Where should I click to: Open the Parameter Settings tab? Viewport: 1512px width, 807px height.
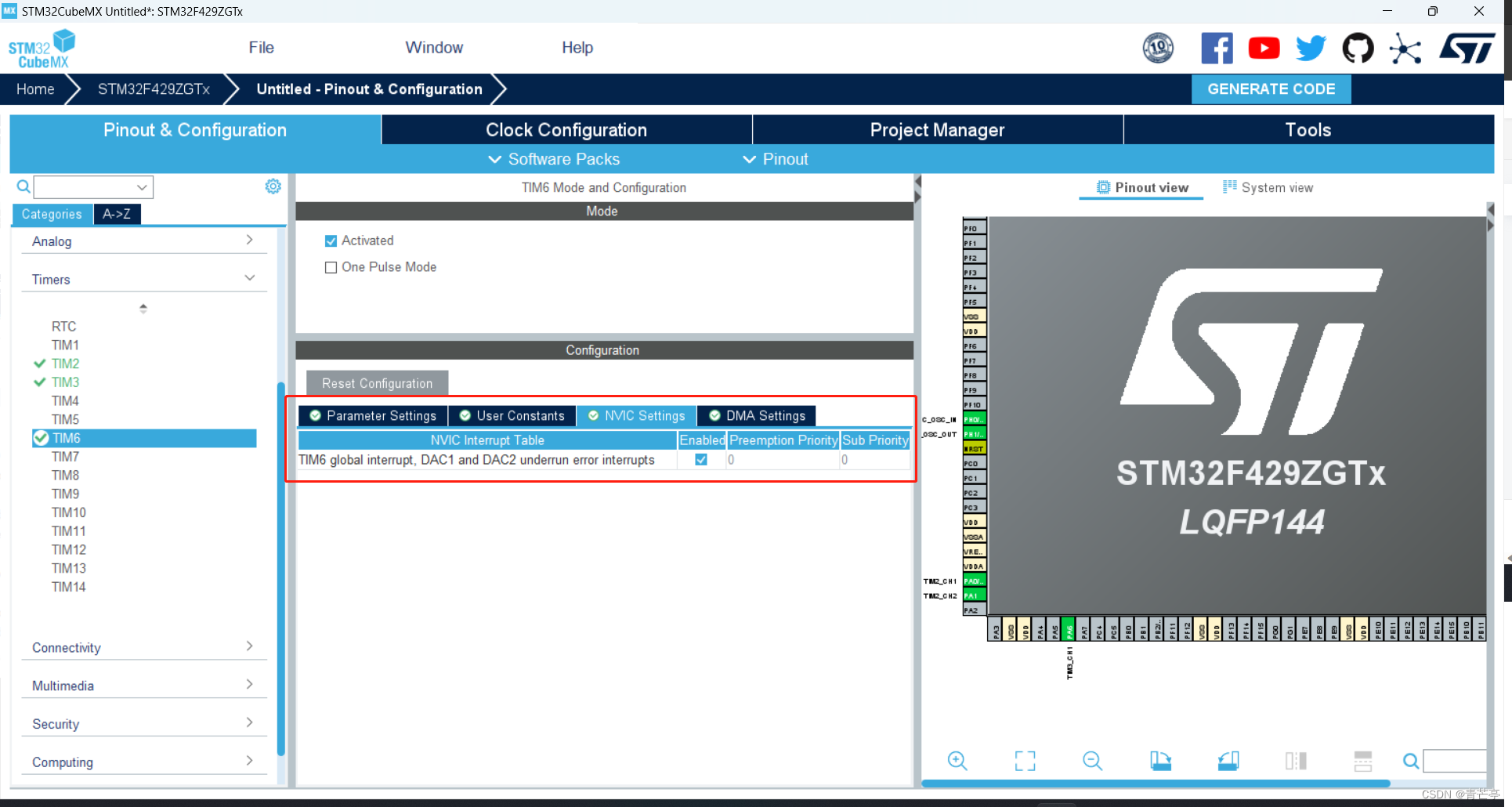tap(373, 416)
